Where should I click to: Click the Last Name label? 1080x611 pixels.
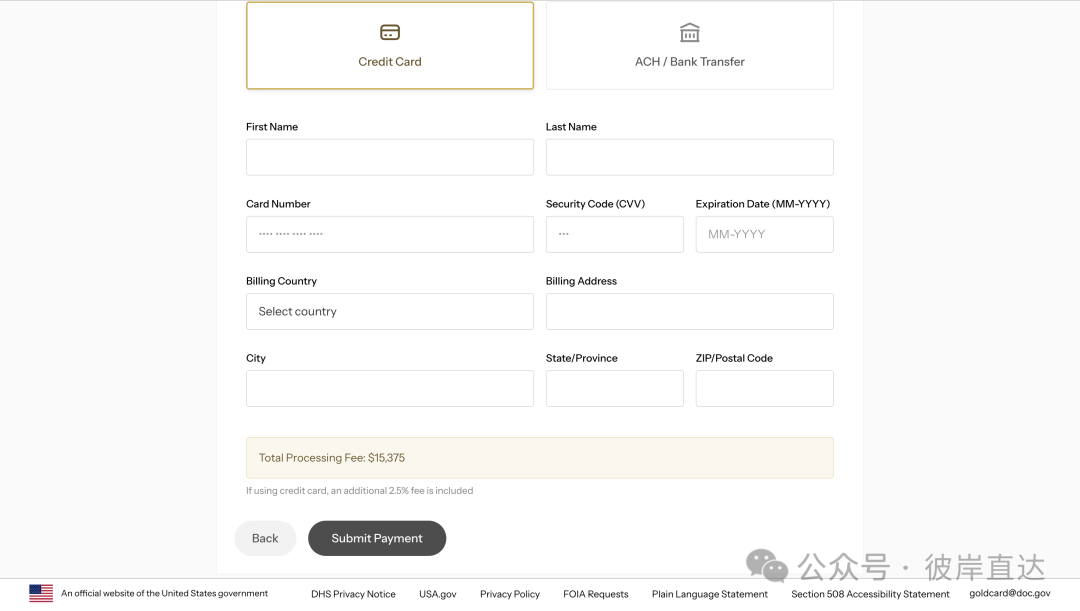point(571,127)
